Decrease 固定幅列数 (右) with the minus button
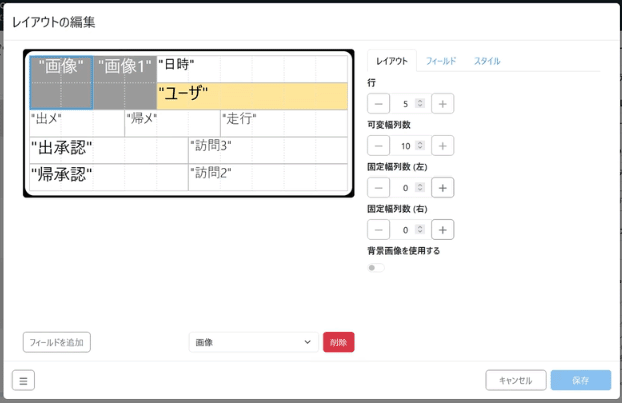This screenshot has height=403, width=622. pyautogui.click(x=379, y=229)
